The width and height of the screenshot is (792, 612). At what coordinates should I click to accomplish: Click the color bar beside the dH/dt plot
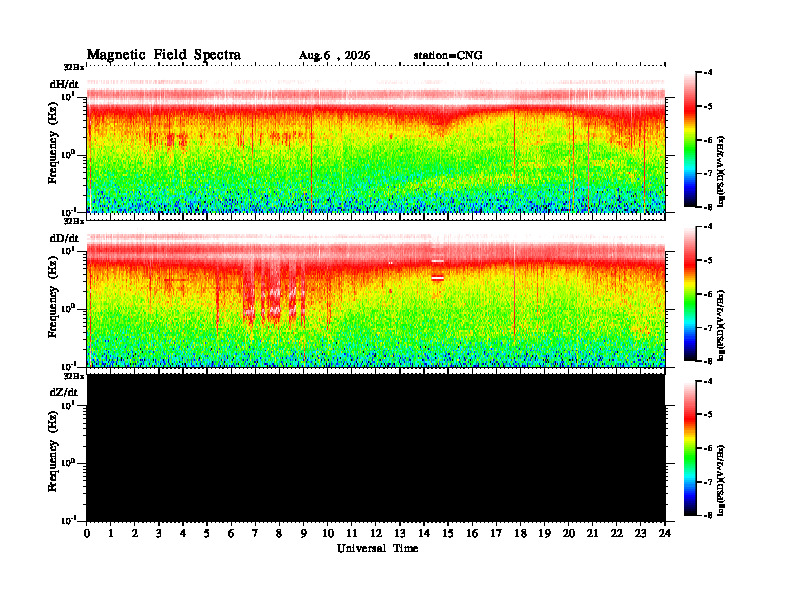690,139
